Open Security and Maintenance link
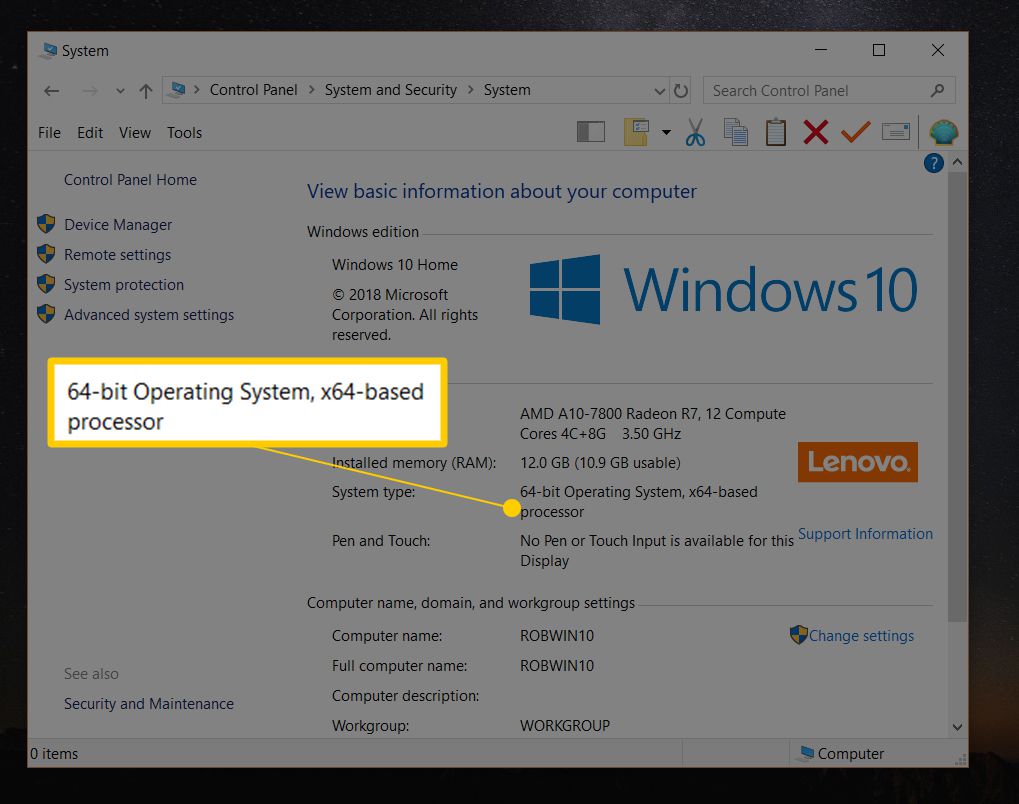The height and width of the screenshot is (804, 1019). point(149,704)
